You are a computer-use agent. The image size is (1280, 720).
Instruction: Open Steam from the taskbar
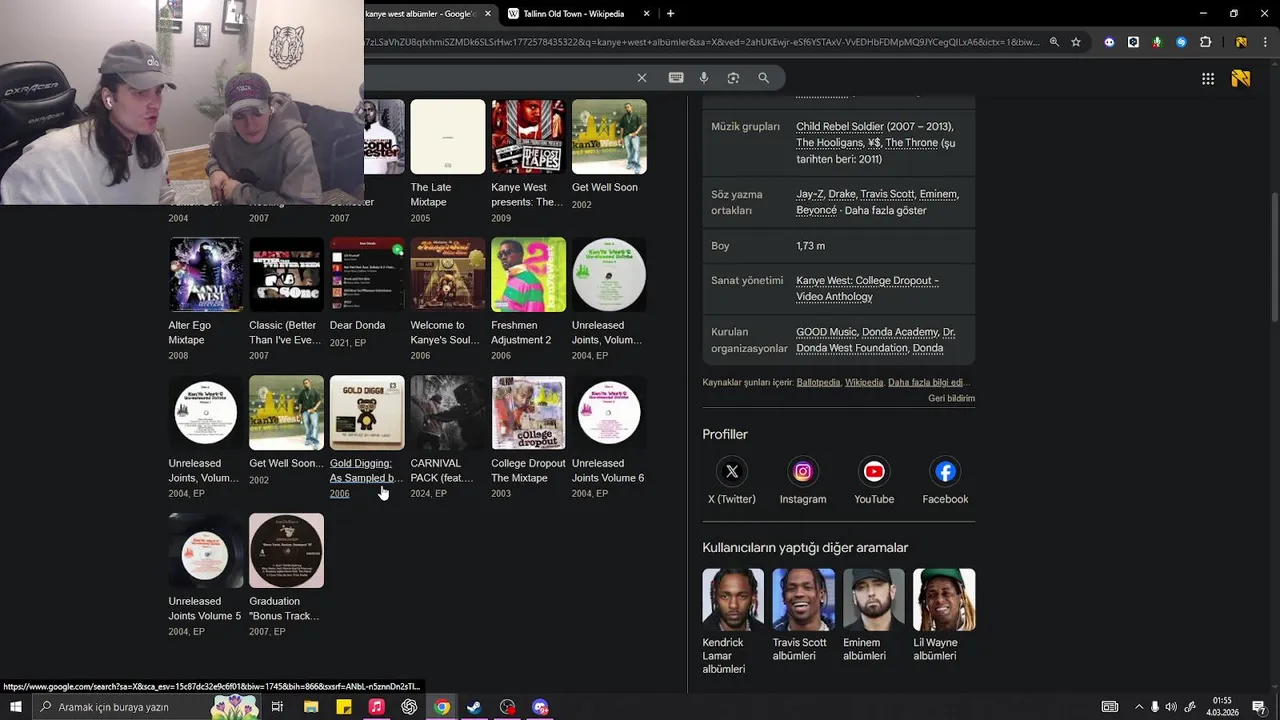pos(474,707)
